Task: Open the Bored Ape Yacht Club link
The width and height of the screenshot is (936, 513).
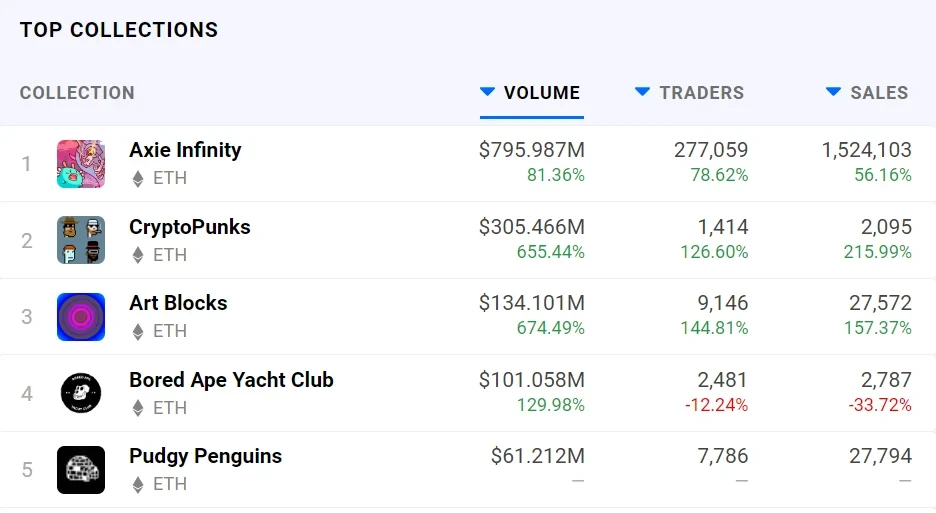Action: (x=231, y=380)
